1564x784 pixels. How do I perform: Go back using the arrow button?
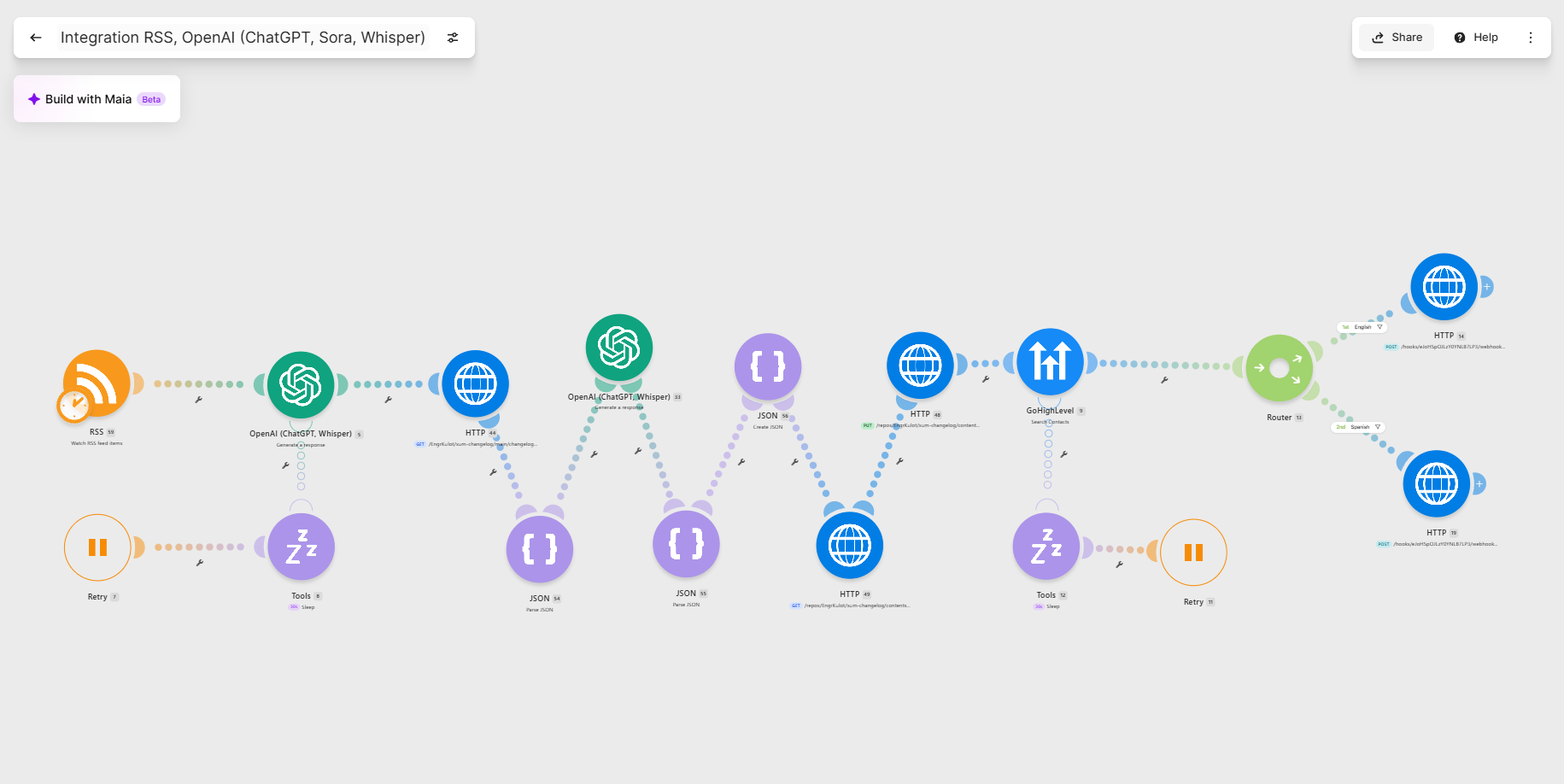click(x=36, y=38)
